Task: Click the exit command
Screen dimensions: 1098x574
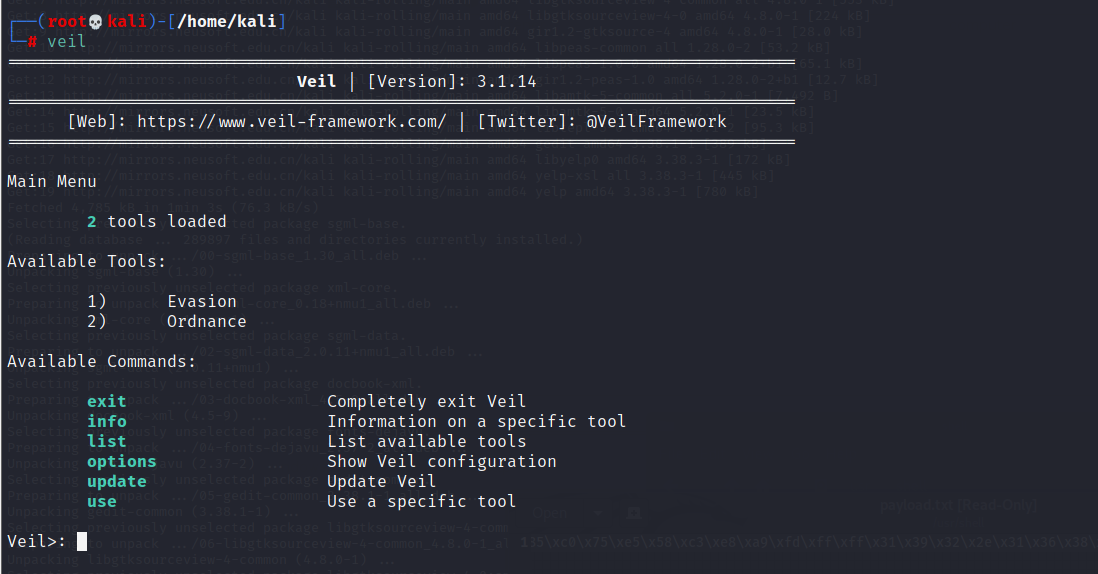Action: [x=106, y=401]
